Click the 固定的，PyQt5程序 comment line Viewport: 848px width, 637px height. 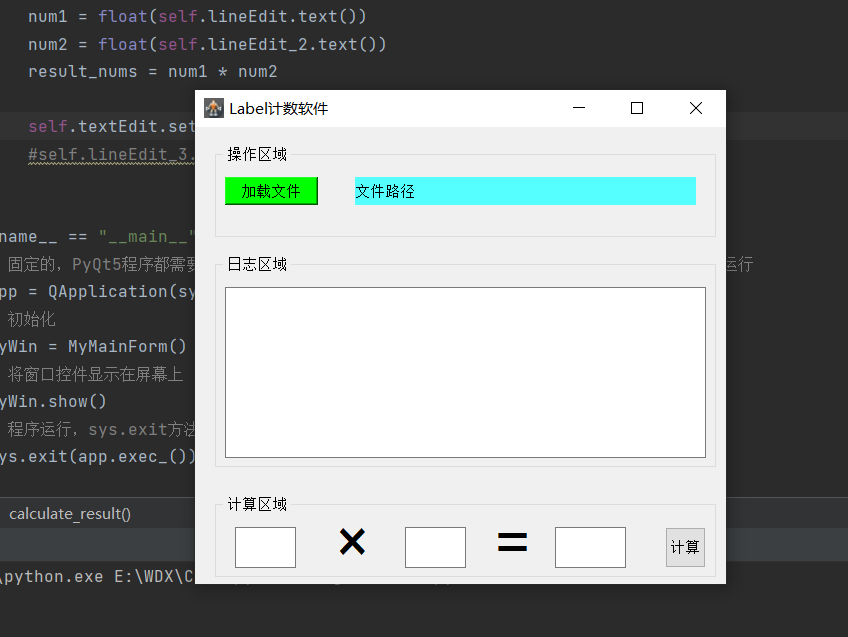coord(101,264)
